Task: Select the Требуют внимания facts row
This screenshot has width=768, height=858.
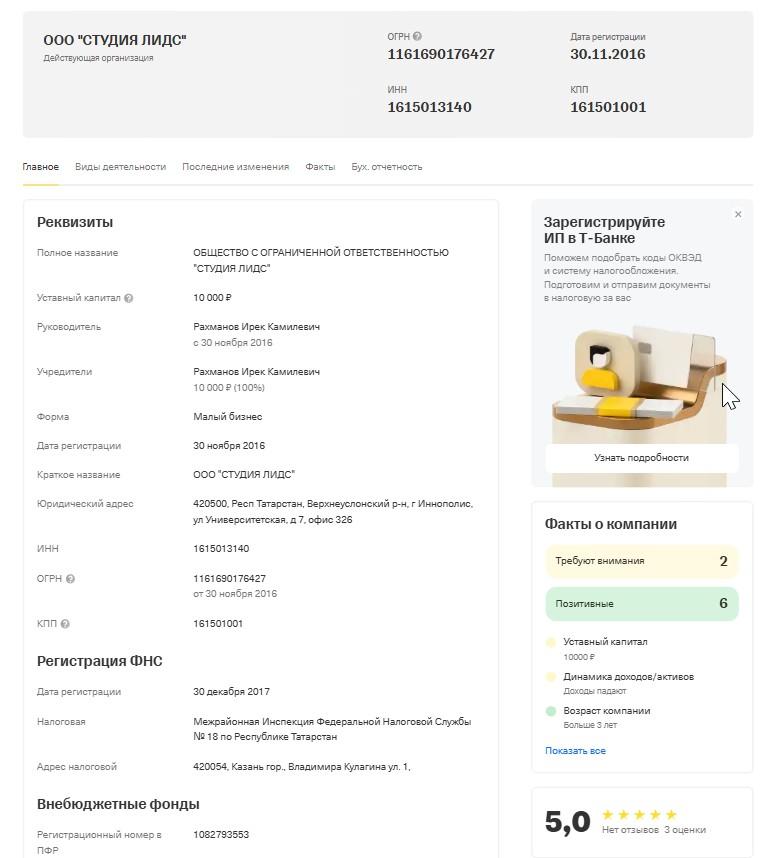Action: 641,561
